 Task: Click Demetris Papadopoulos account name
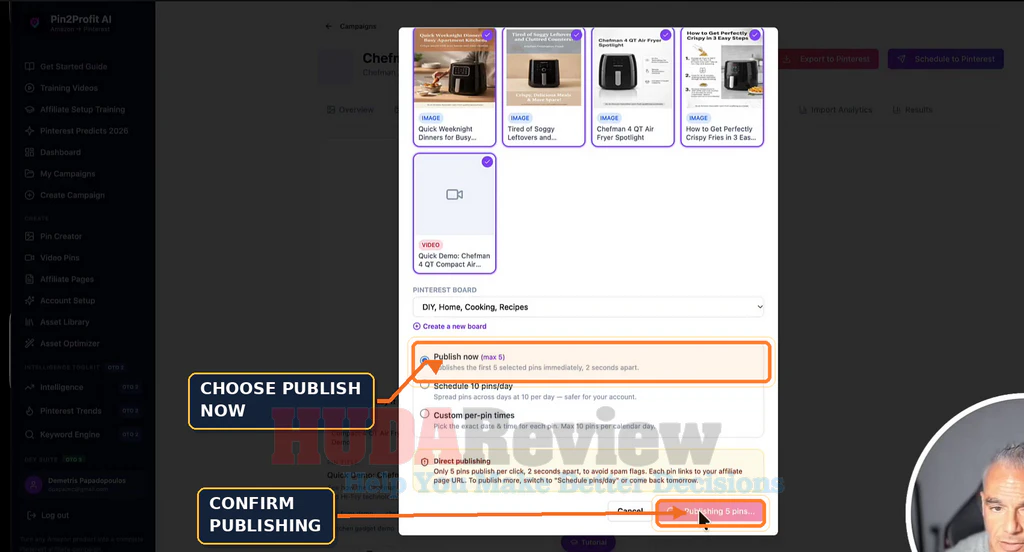pos(87,481)
